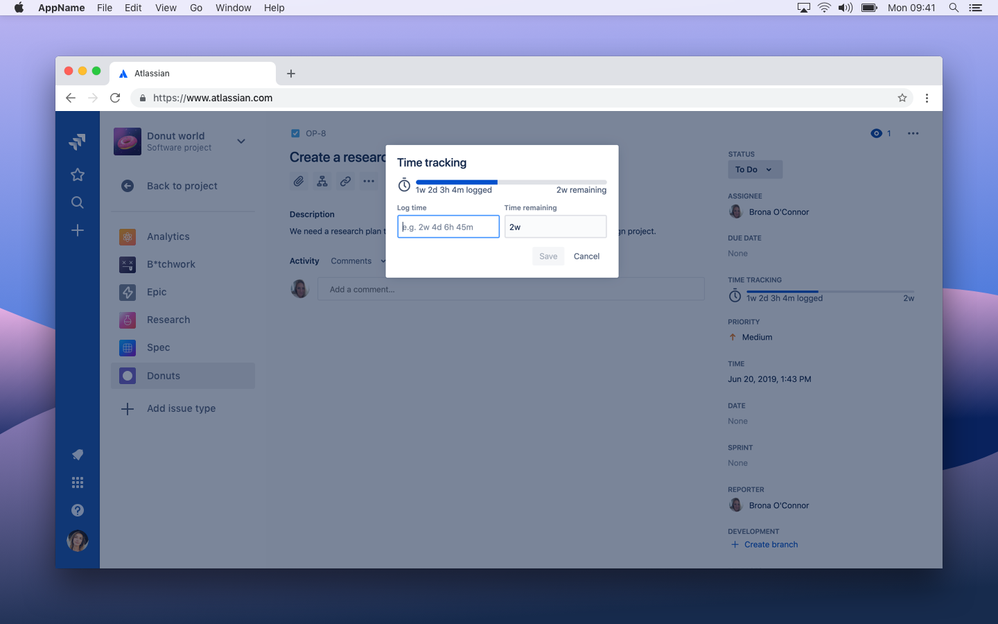Toggle the watch eye icon
This screenshot has width=998, height=624.
click(x=876, y=133)
